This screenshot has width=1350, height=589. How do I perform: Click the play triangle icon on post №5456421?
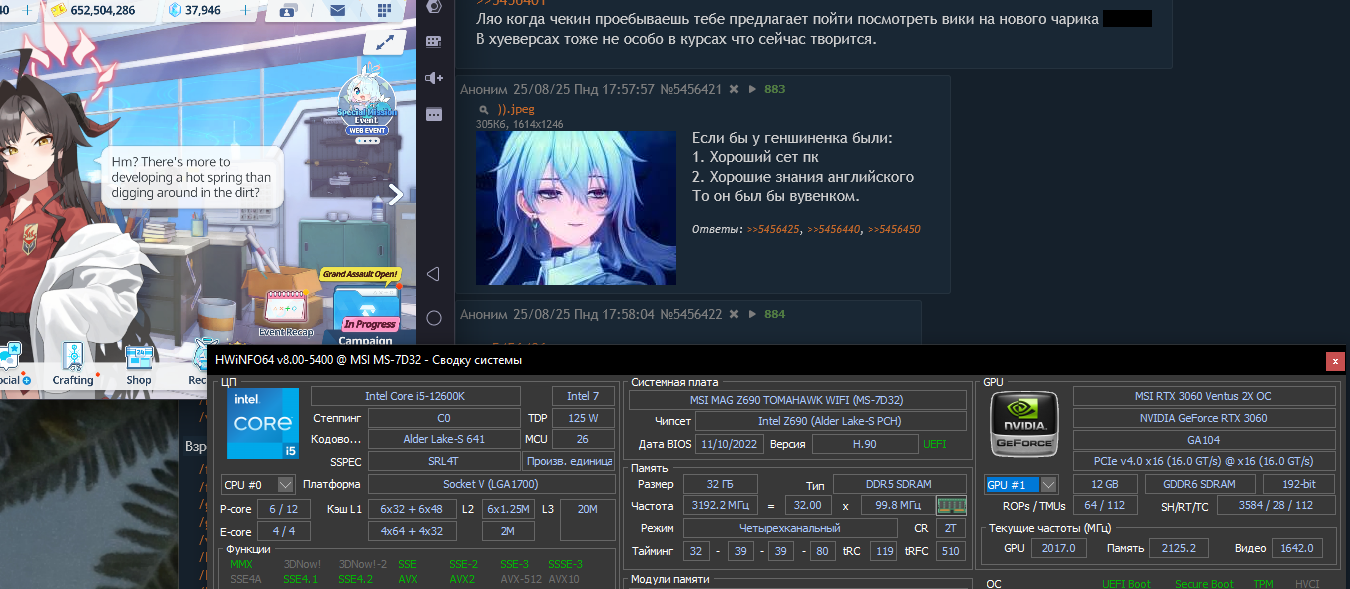tap(753, 89)
